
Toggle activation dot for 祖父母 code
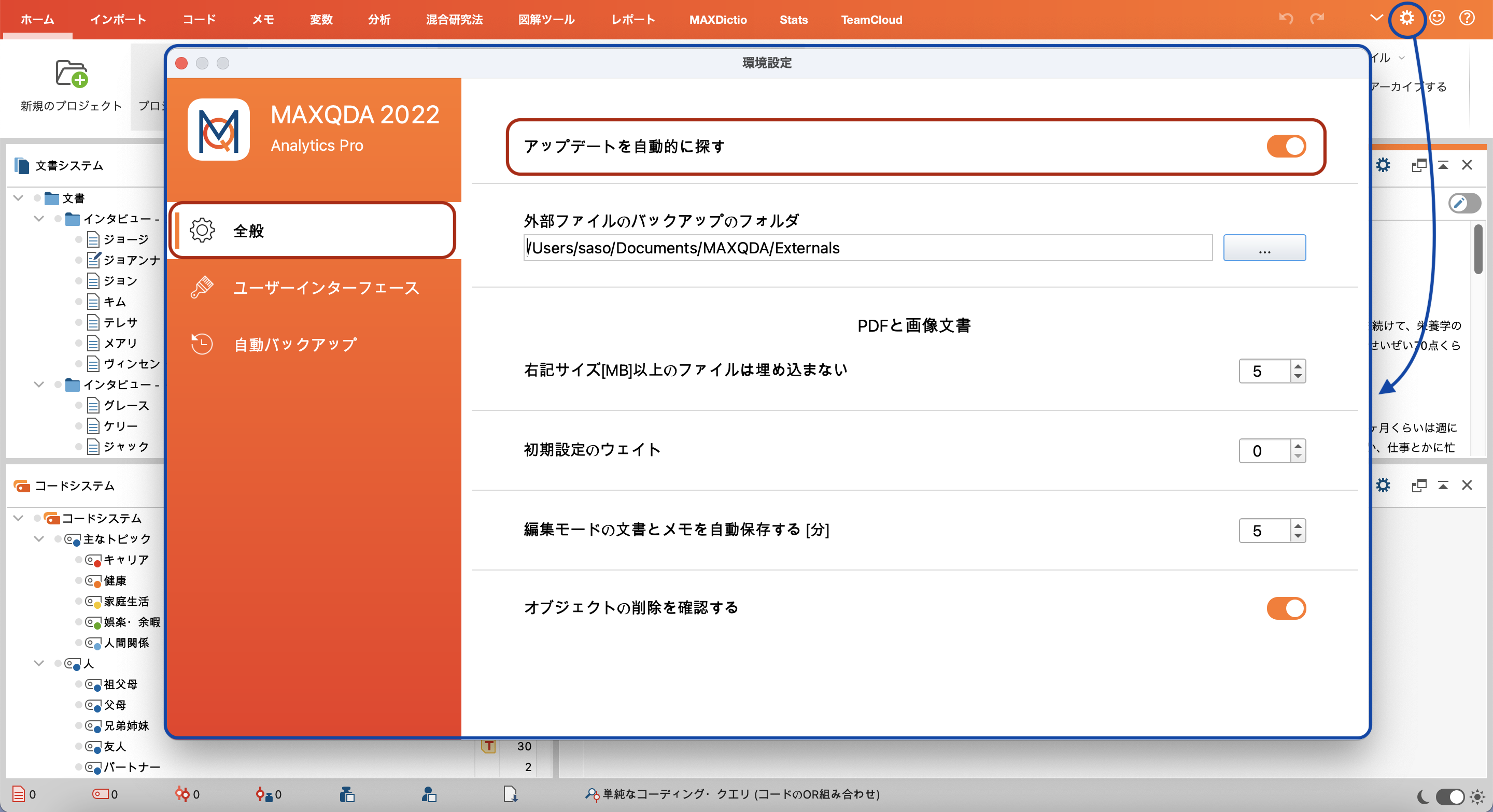[x=79, y=684]
